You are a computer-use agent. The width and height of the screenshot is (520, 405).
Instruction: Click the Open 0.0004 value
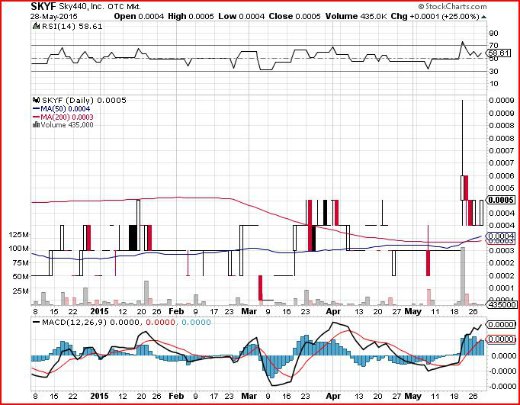click(139, 16)
